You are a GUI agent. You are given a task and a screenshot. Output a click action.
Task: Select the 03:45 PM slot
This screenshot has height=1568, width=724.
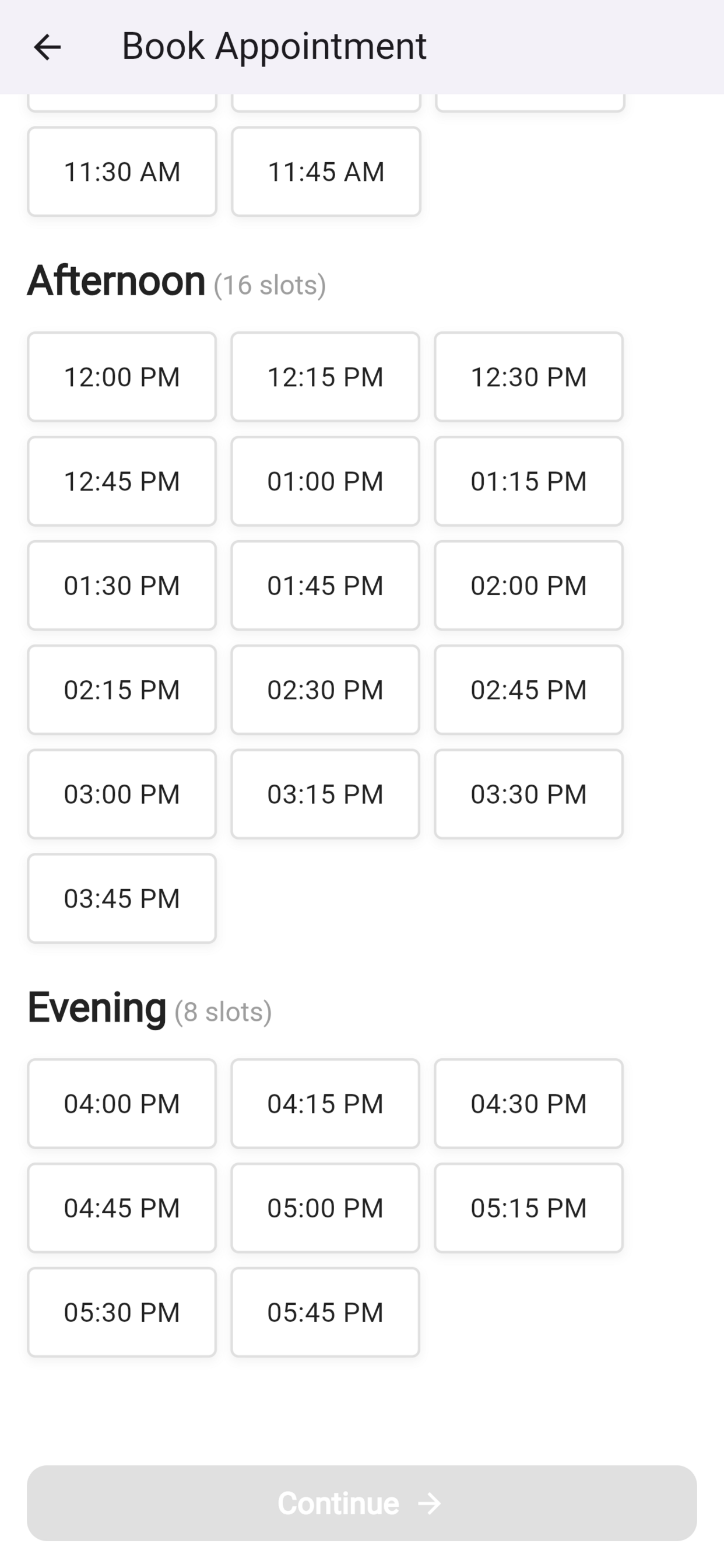pyautogui.click(x=122, y=898)
